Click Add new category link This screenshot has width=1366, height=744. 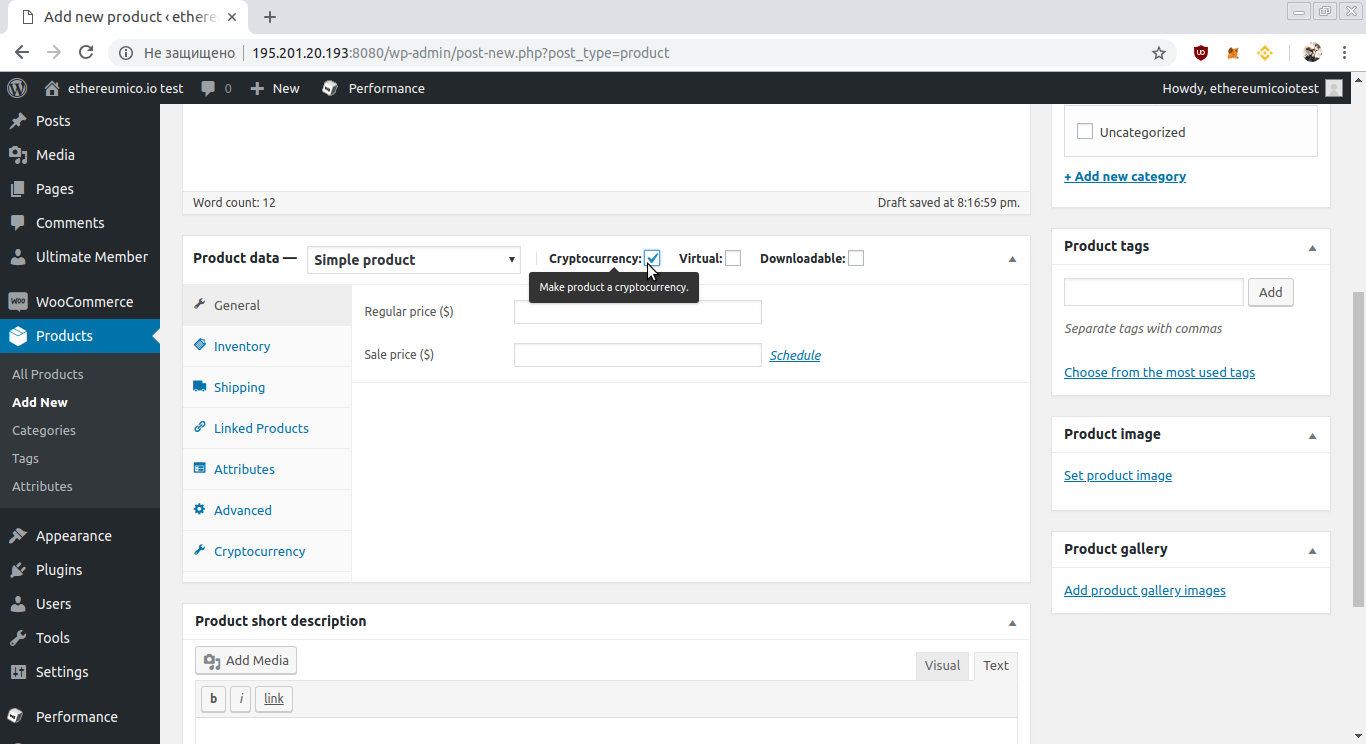pyautogui.click(x=1125, y=176)
